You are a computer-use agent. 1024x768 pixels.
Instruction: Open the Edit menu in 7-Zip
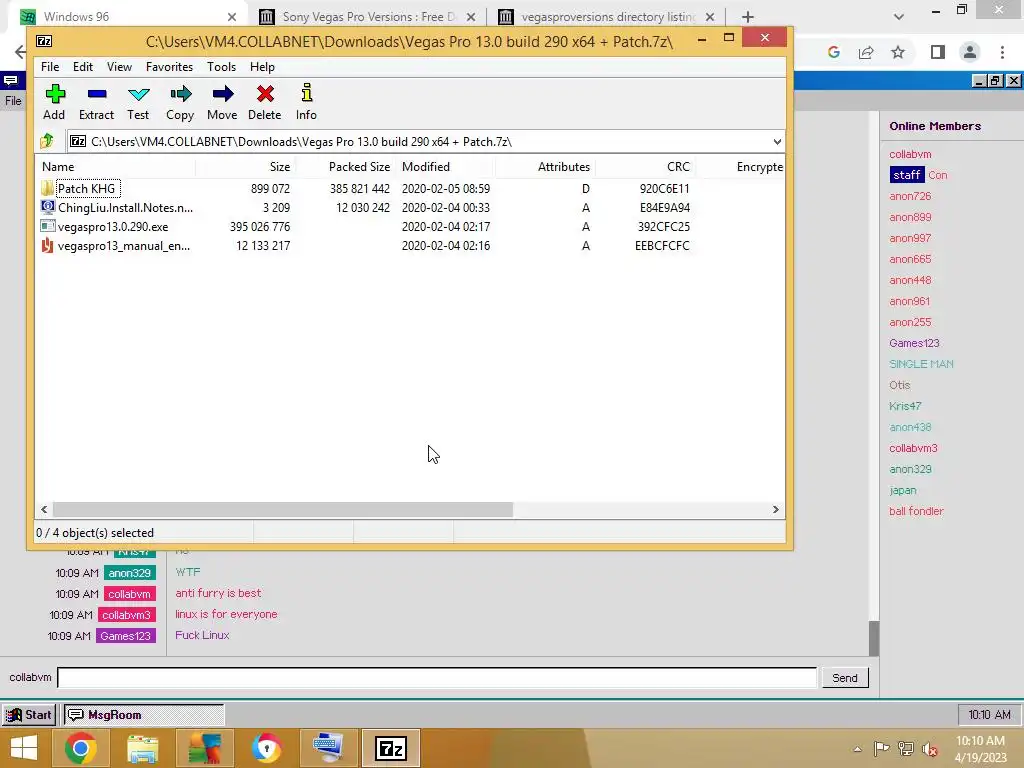coord(82,67)
